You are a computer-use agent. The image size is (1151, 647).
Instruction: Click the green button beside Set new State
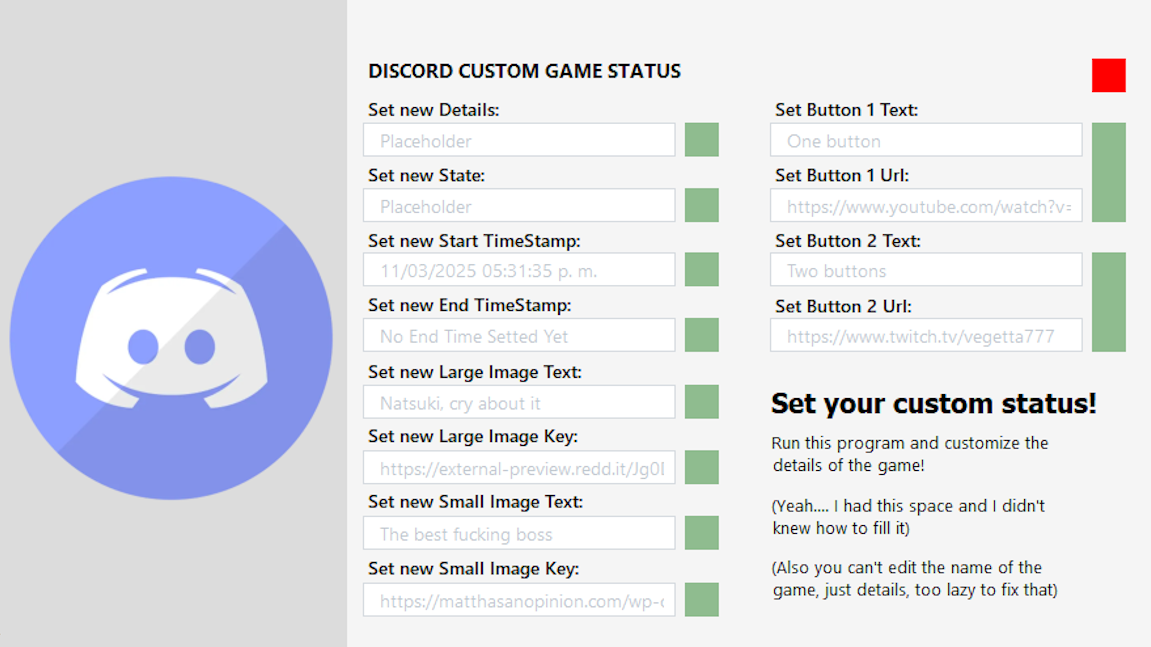(x=702, y=205)
